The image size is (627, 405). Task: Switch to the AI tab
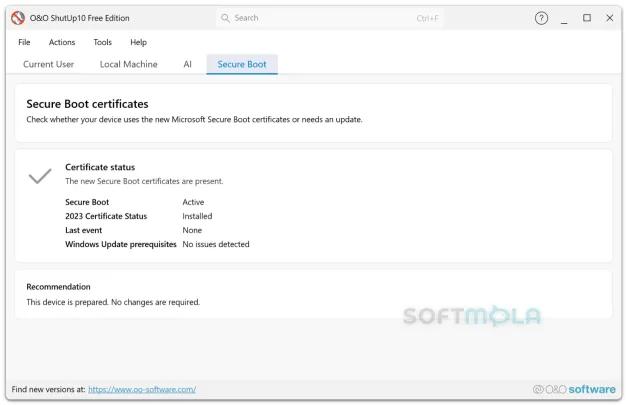pos(188,64)
